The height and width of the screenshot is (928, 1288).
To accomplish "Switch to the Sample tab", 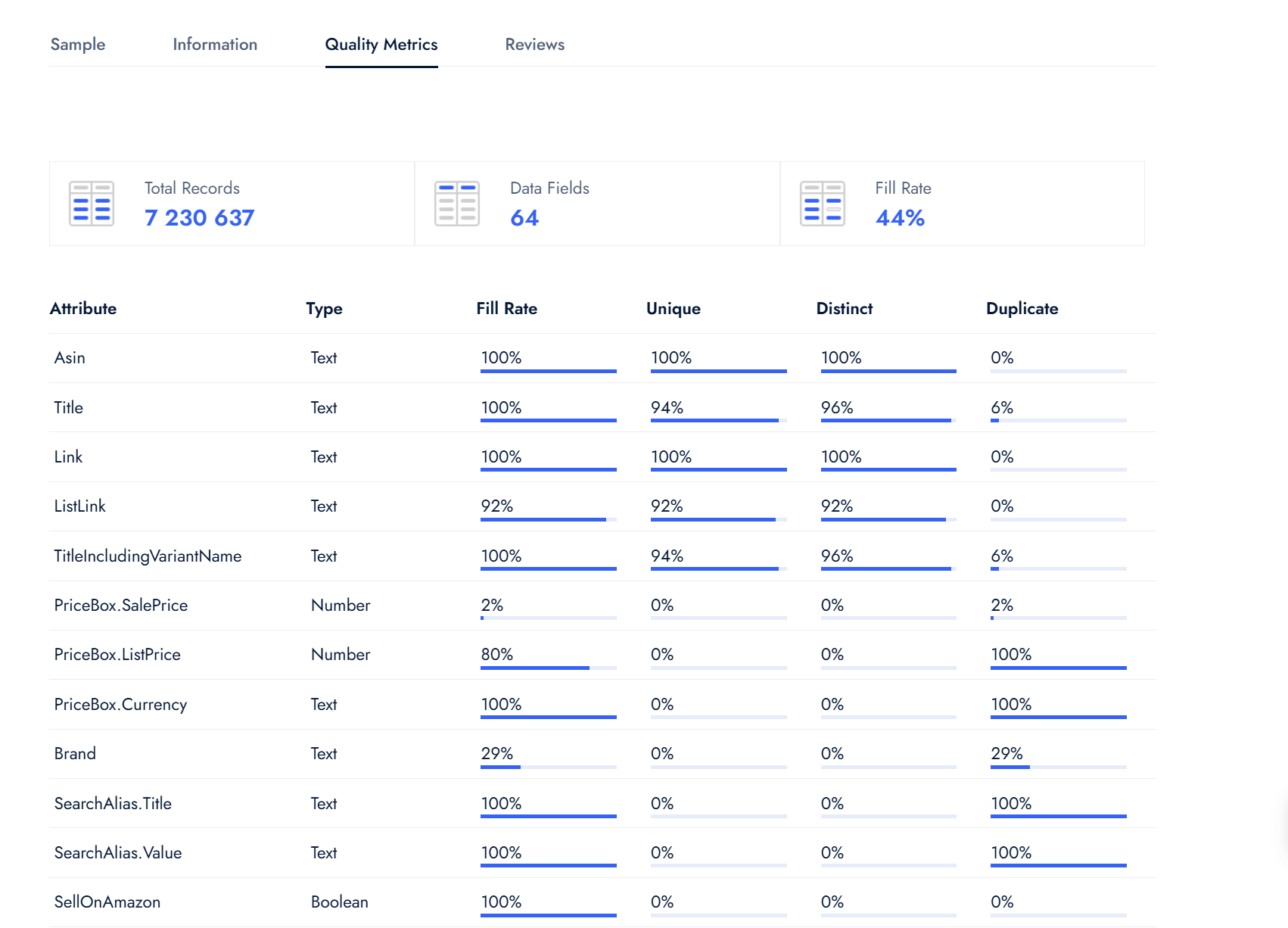I will [78, 45].
